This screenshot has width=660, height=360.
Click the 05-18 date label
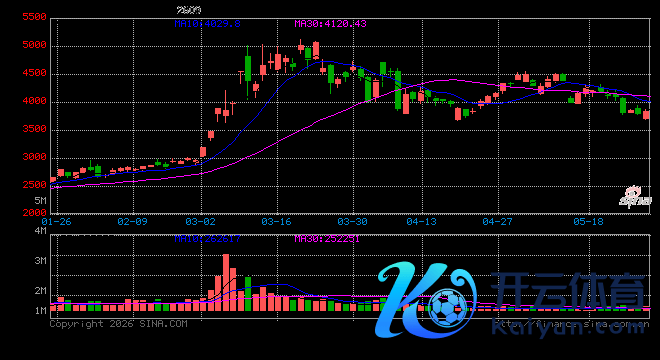click(x=588, y=221)
